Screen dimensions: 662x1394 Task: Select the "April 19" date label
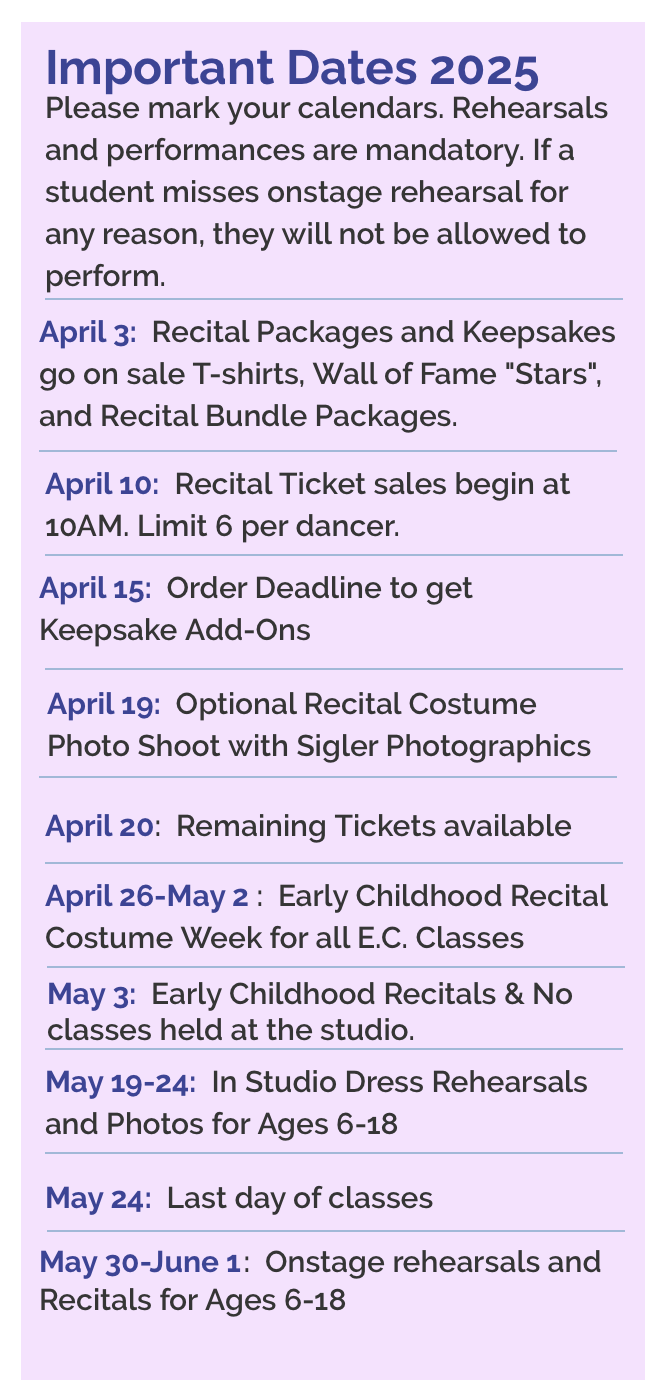pos(103,704)
